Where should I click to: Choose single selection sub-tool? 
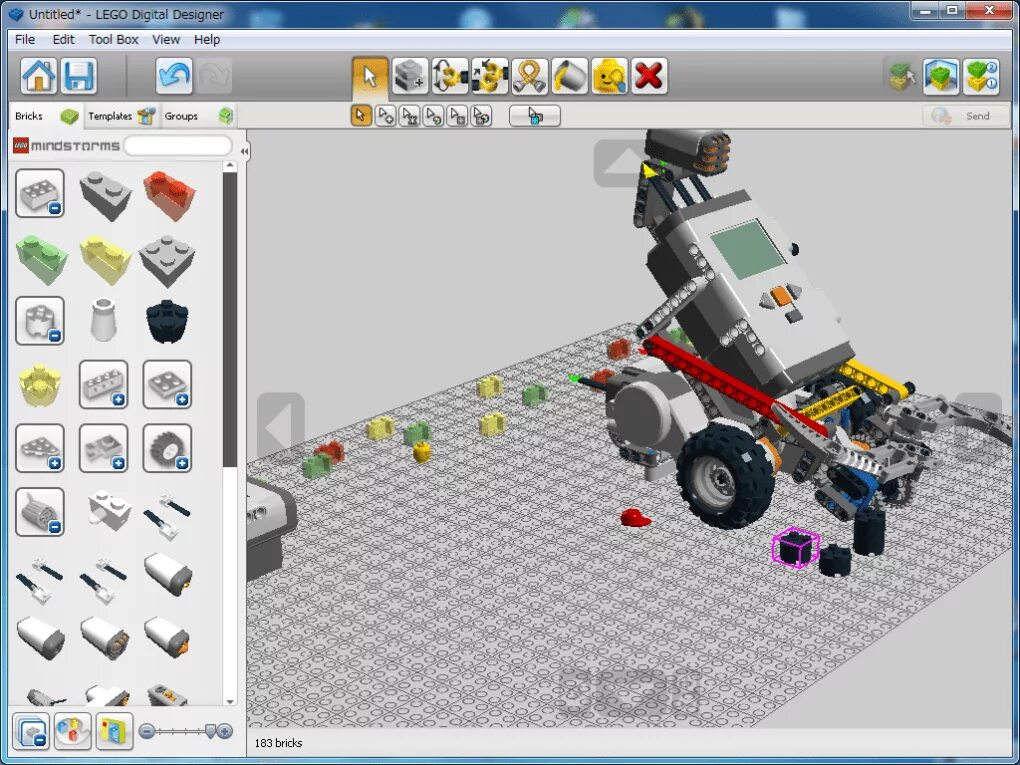click(361, 116)
